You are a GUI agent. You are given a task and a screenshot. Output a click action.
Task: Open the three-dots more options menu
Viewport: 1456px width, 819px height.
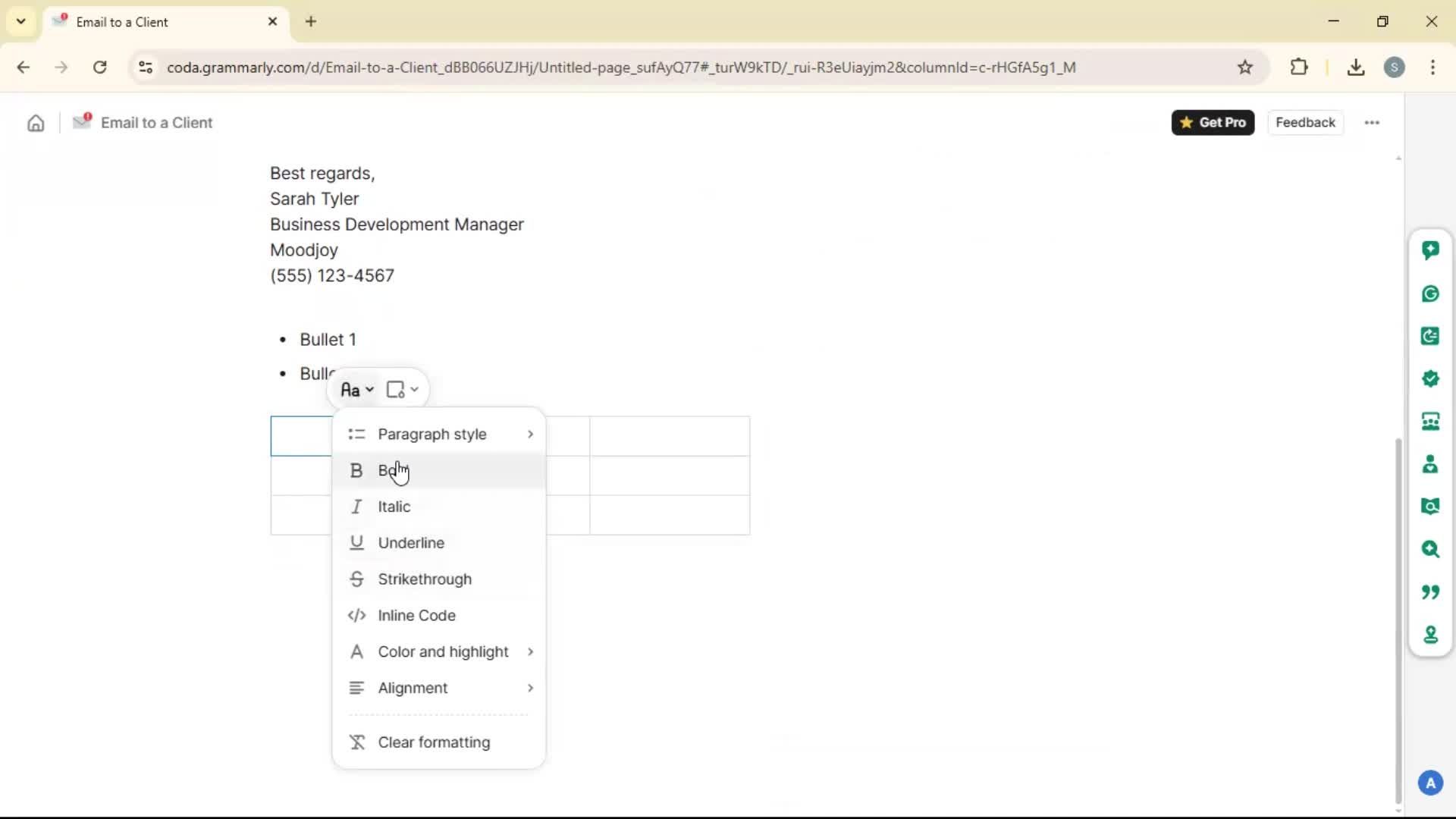pos(1372,123)
